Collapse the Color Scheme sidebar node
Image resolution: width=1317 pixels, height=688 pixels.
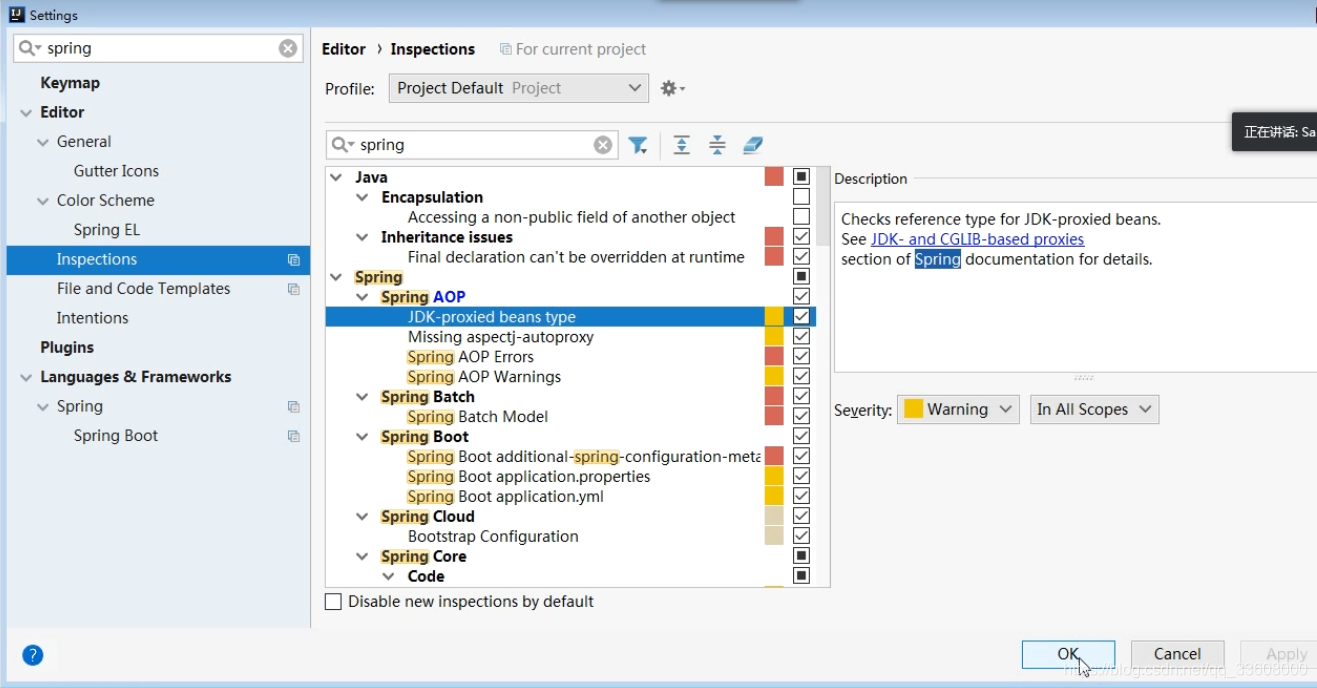[43, 201]
